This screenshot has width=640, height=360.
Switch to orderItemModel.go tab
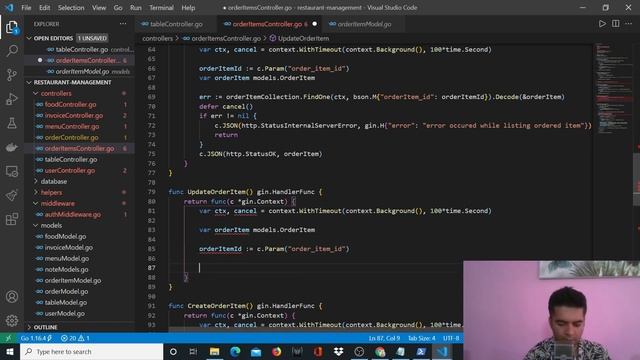pos(364,24)
